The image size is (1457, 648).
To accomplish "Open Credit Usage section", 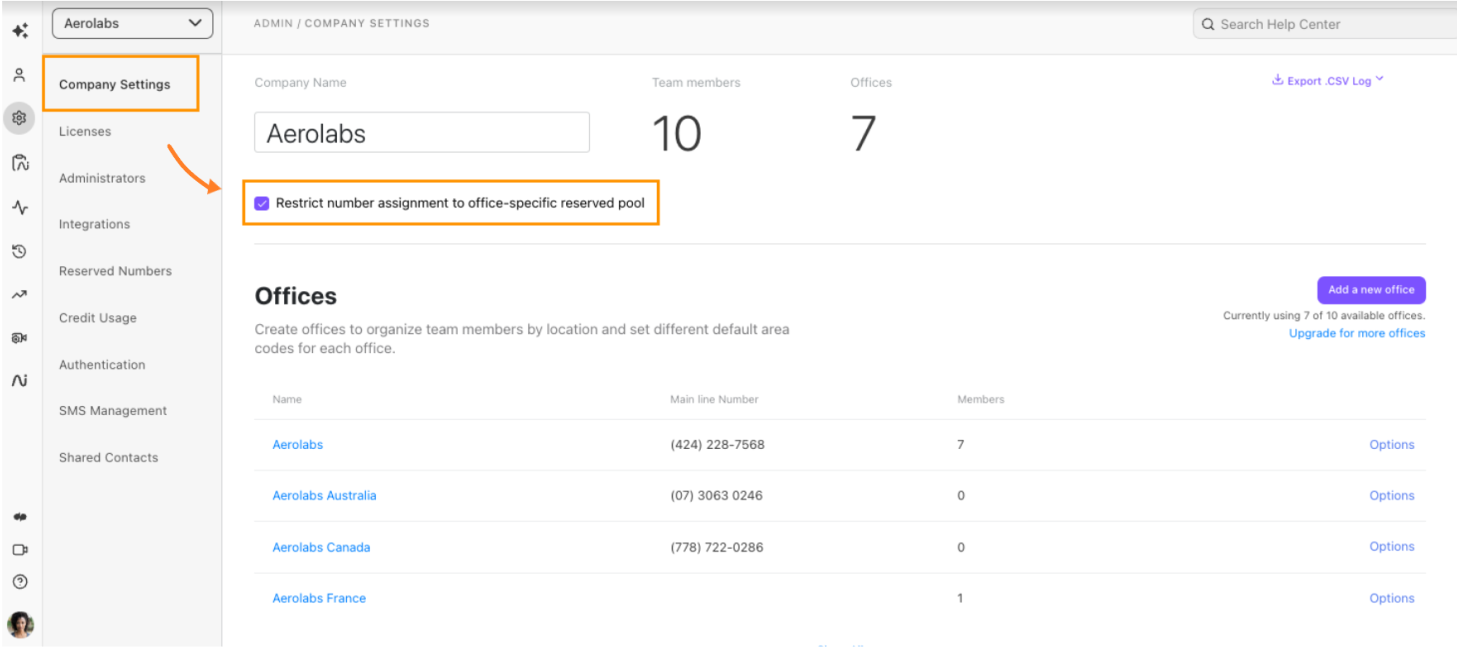I will coord(98,318).
